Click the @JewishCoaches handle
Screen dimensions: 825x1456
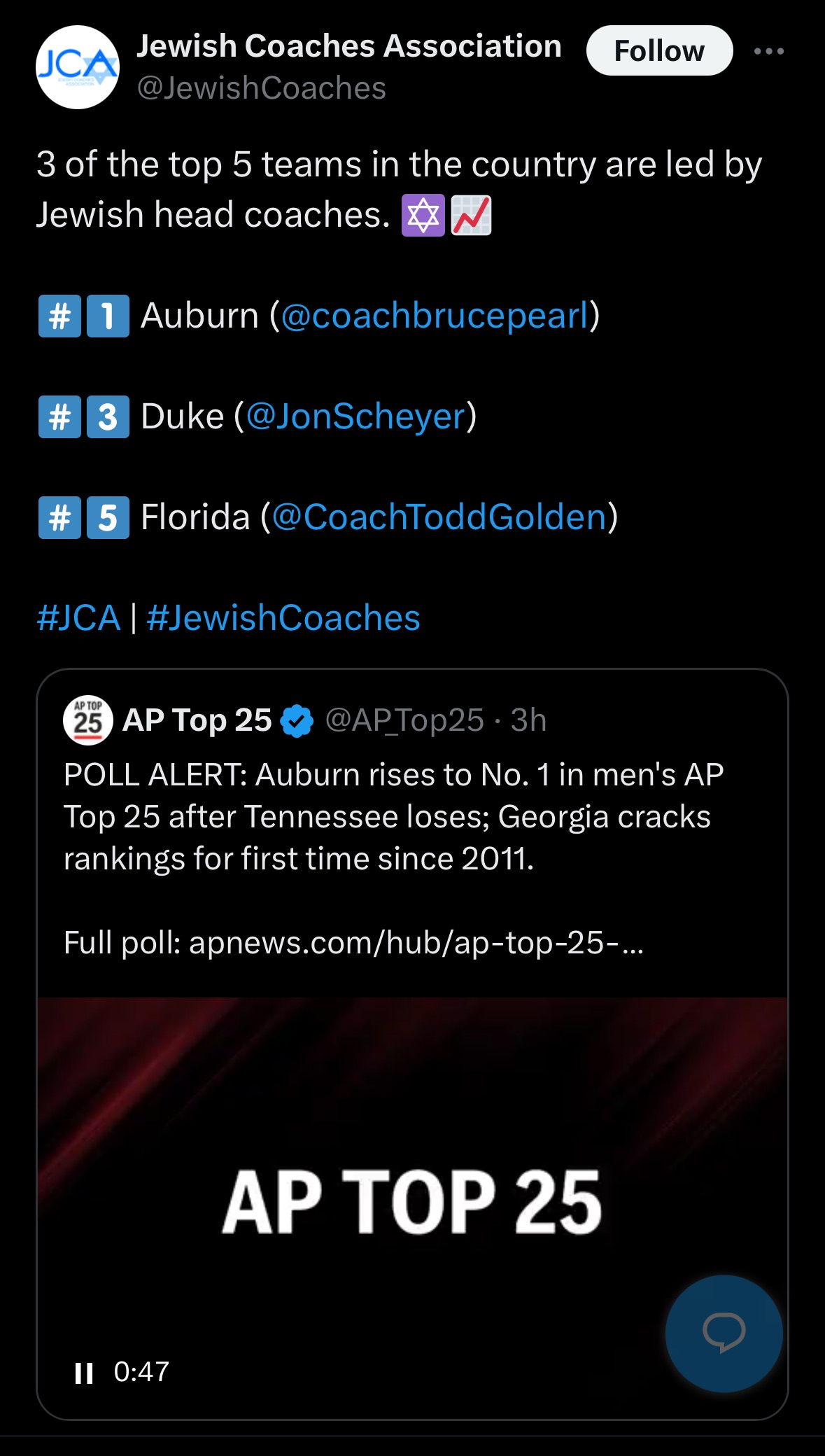tap(262, 89)
